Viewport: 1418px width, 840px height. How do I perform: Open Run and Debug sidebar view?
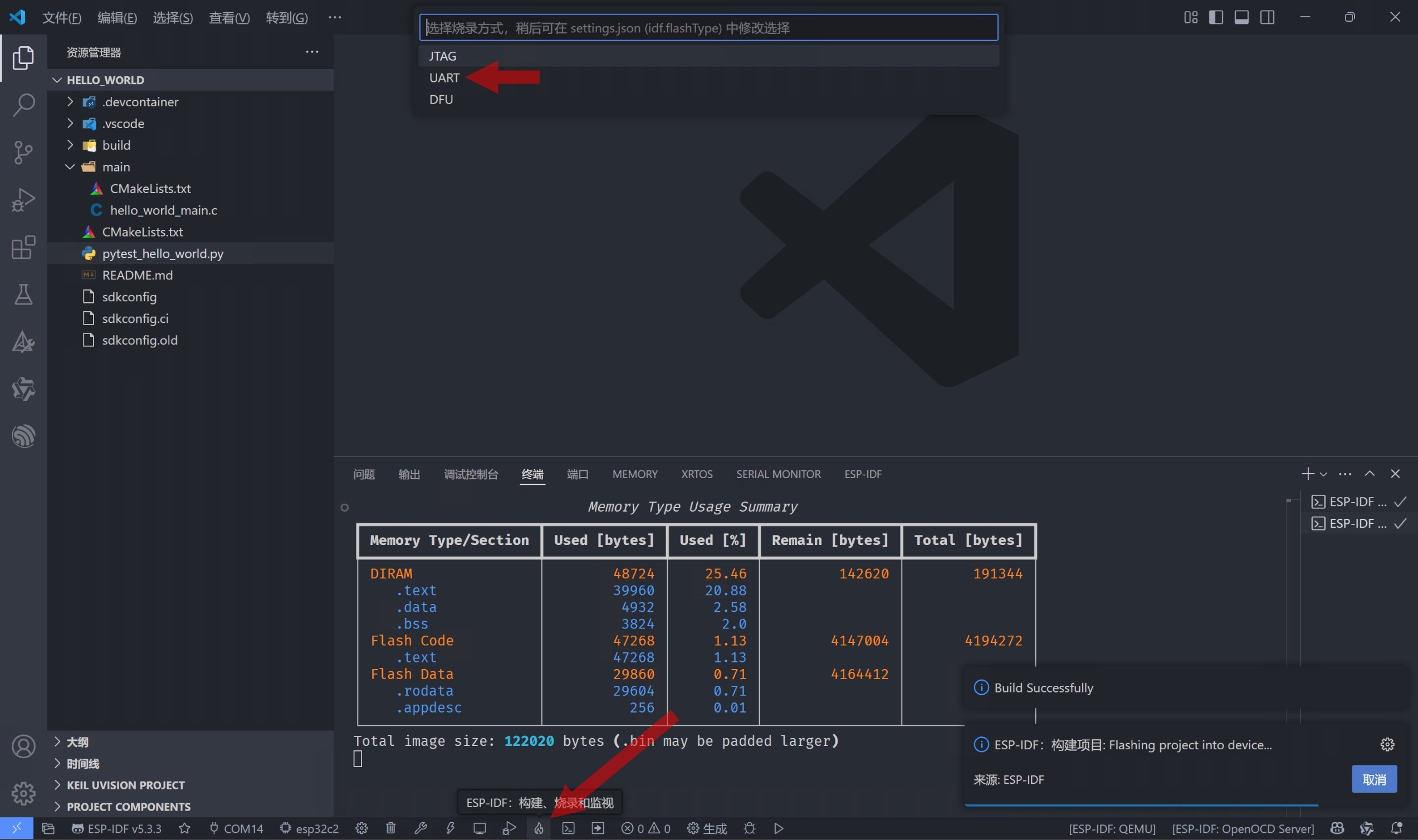pos(23,200)
